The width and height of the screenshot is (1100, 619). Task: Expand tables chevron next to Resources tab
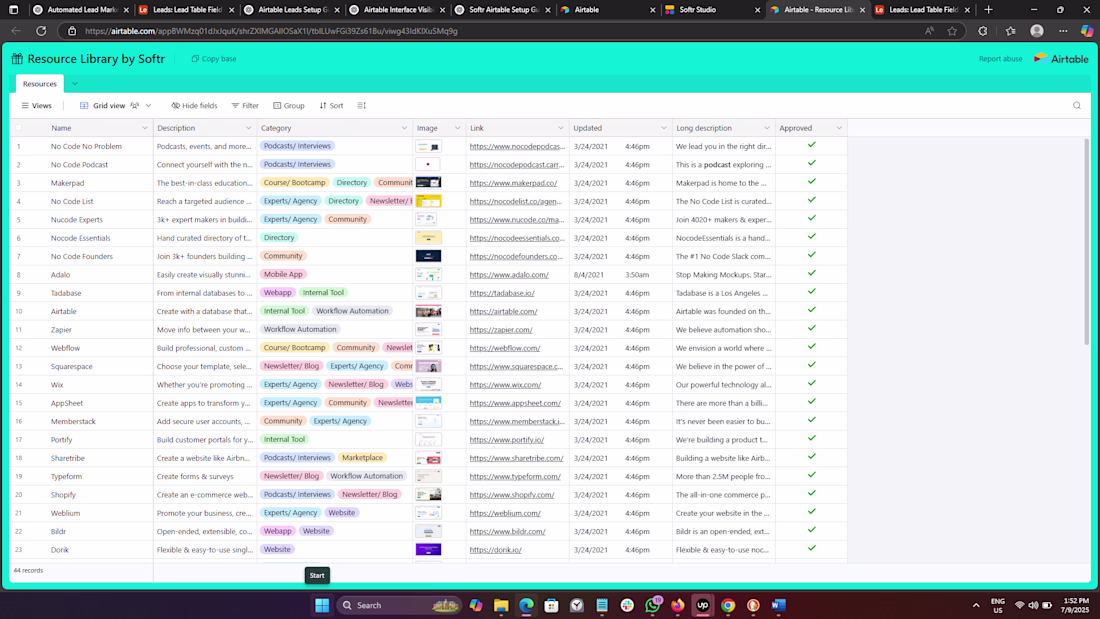pyautogui.click(x=74, y=84)
